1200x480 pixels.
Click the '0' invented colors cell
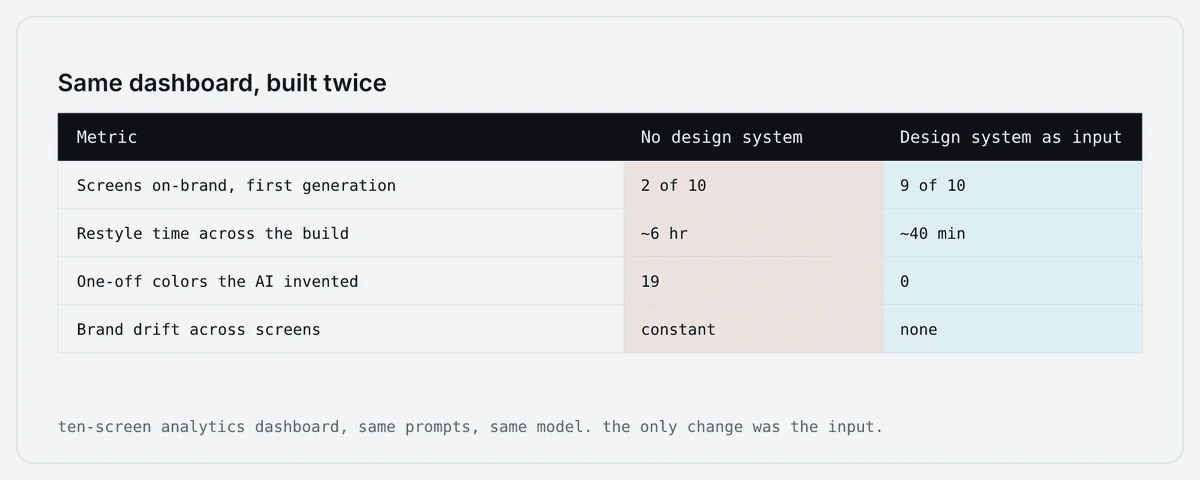pos(1012,281)
